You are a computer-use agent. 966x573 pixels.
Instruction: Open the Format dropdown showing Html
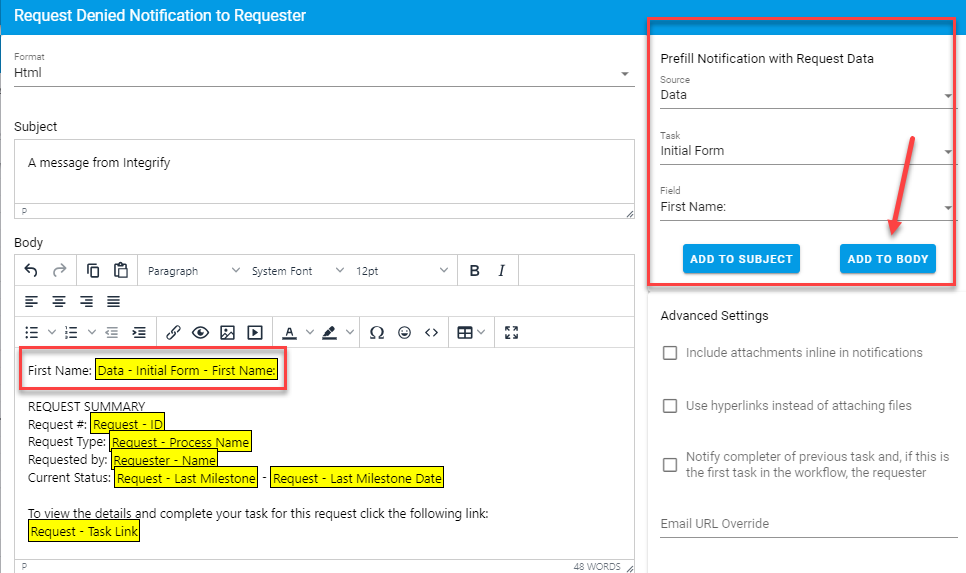[x=323, y=73]
